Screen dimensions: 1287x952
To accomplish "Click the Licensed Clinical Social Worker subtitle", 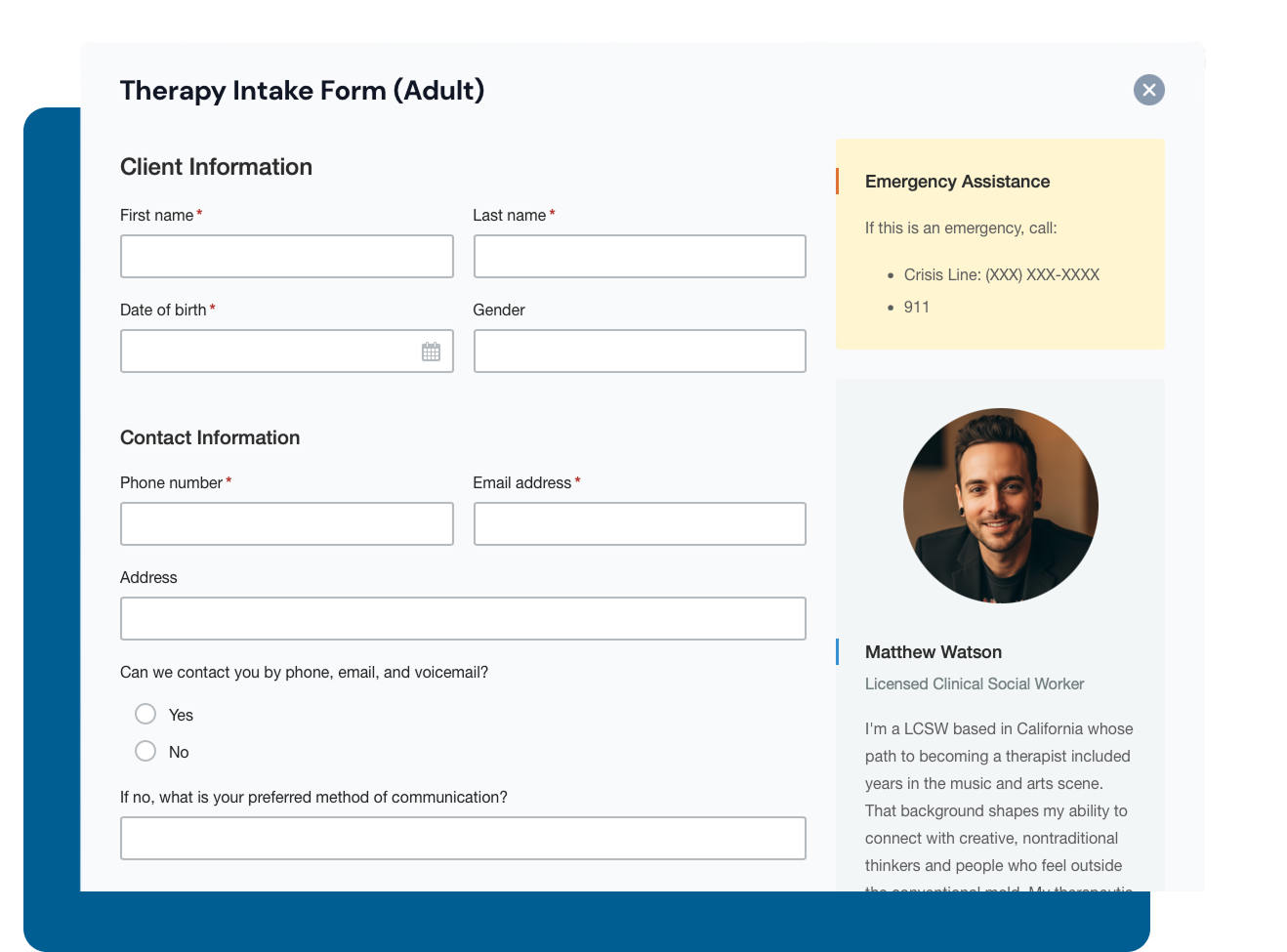I will (975, 683).
